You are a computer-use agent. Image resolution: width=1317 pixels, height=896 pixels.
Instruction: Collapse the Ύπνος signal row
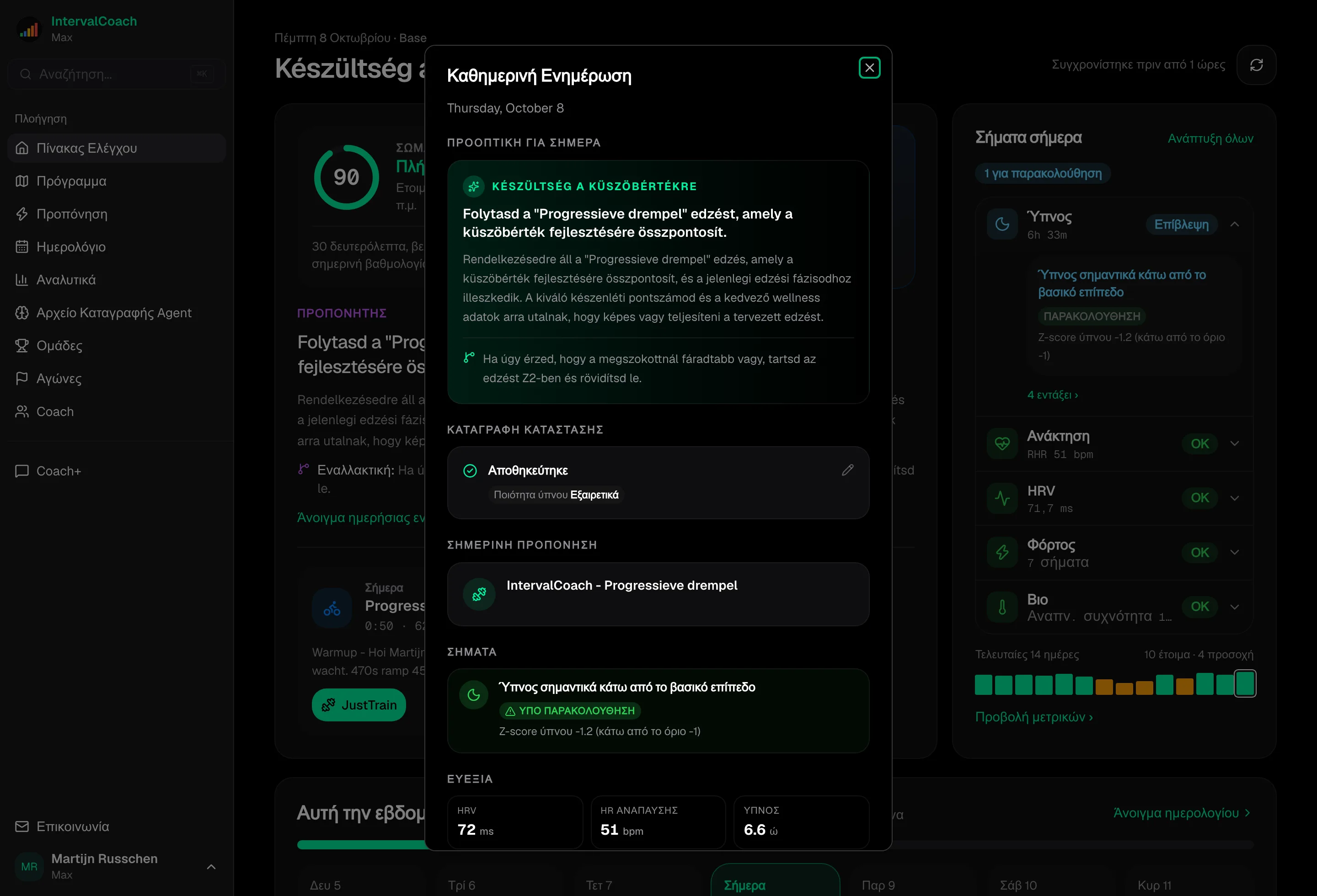[1234, 225]
